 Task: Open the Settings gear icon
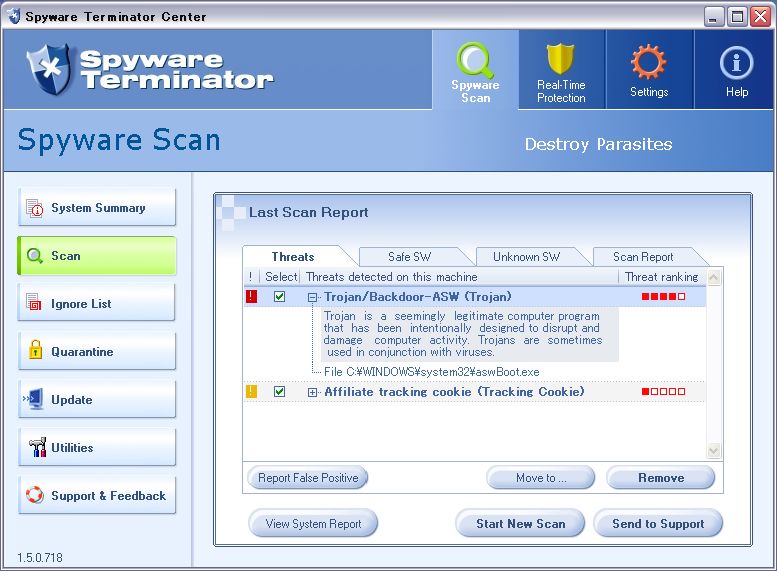pyautogui.click(x=648, y=63)
